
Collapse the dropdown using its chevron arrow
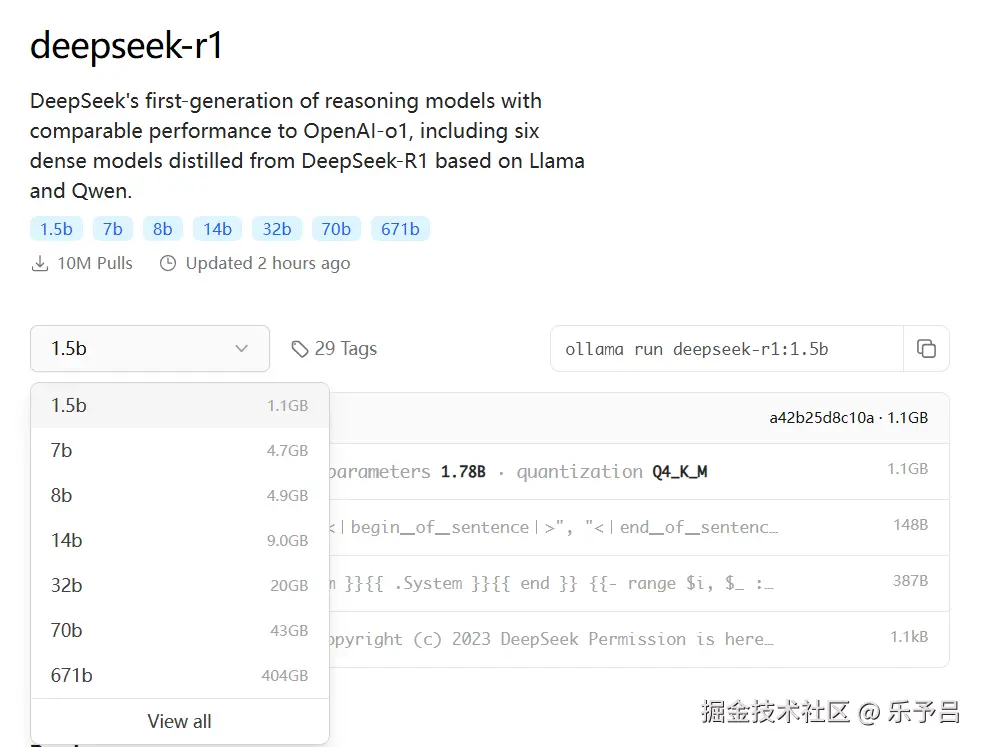pyautogui.click(x=241, y=349)
